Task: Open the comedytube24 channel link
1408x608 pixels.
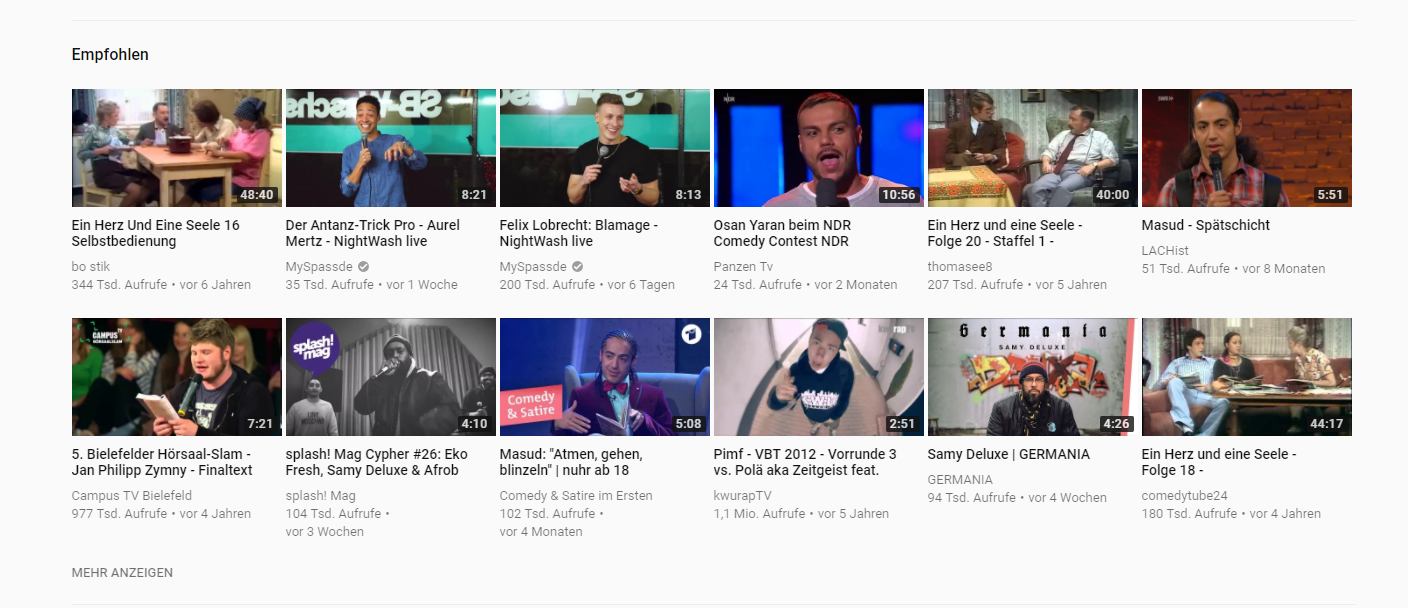Action: pyautogui.click(x=1184, y=496)
